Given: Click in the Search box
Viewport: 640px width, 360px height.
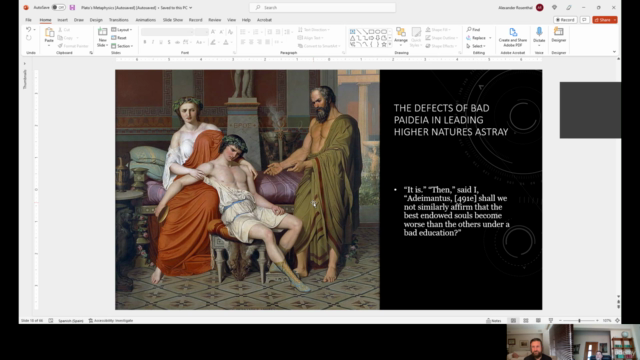Looking at the screenshot, I should tap(322, 7).
